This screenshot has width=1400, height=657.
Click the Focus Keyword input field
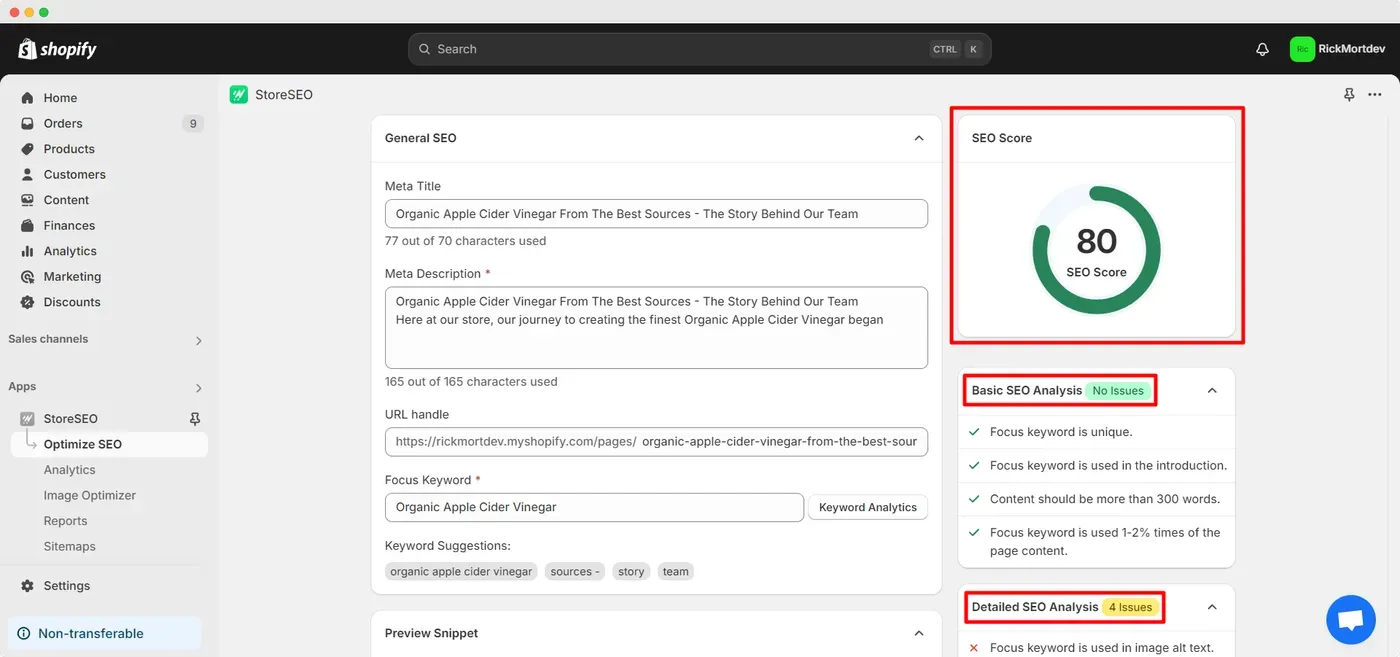click(594, 507)
